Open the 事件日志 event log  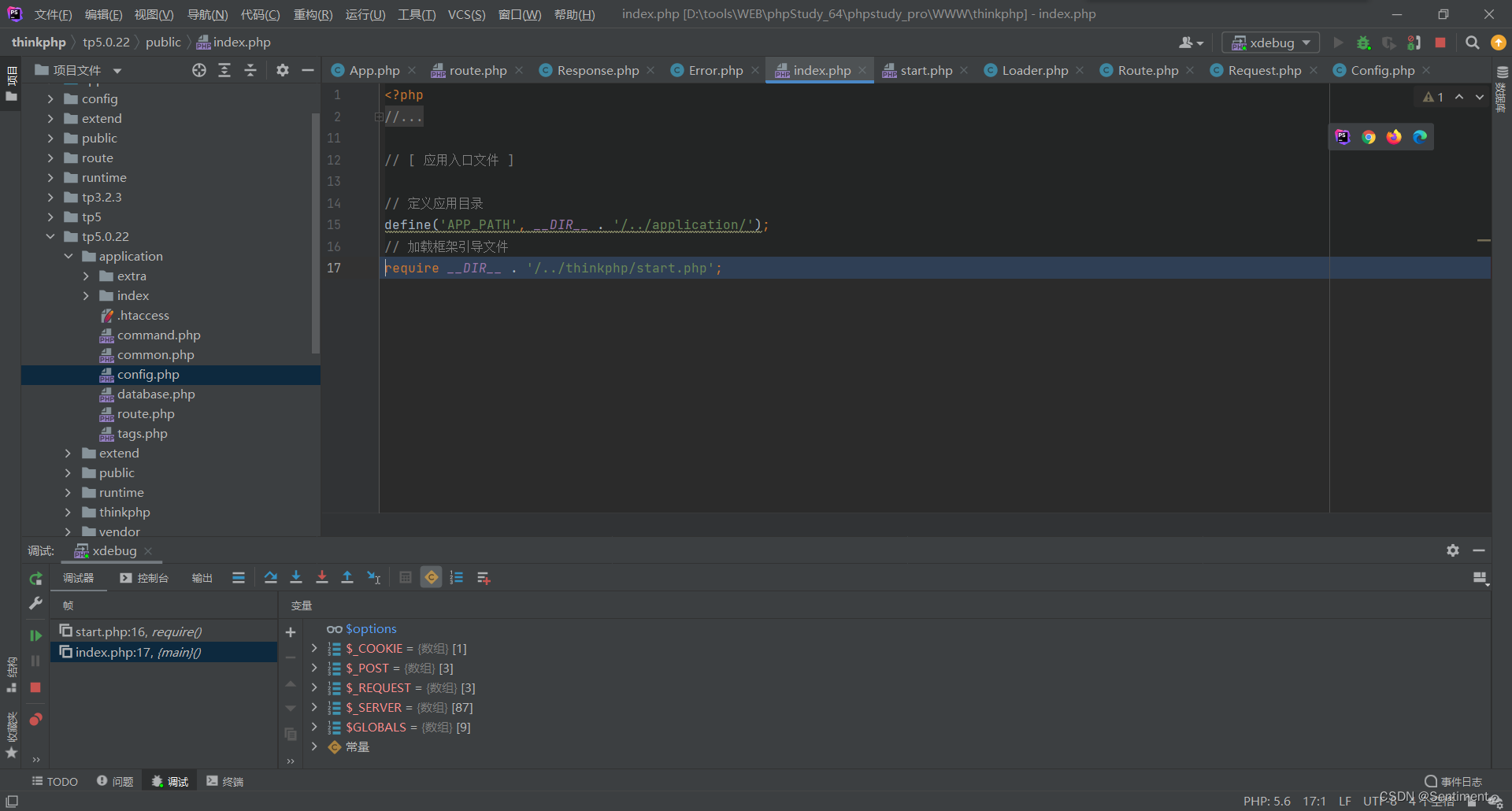1454,781
